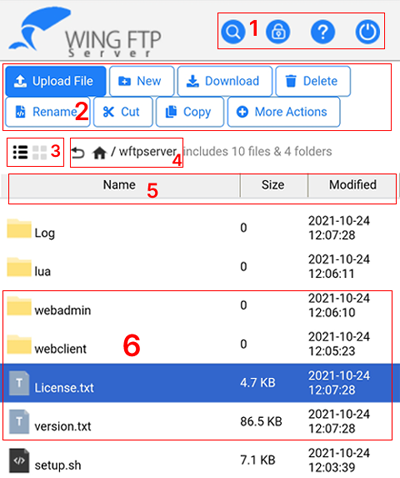Viewport: 400px width, 478px height.
Task: Click the setup.sh modified date 12:03:39
Action: click(x=339, y=460)
